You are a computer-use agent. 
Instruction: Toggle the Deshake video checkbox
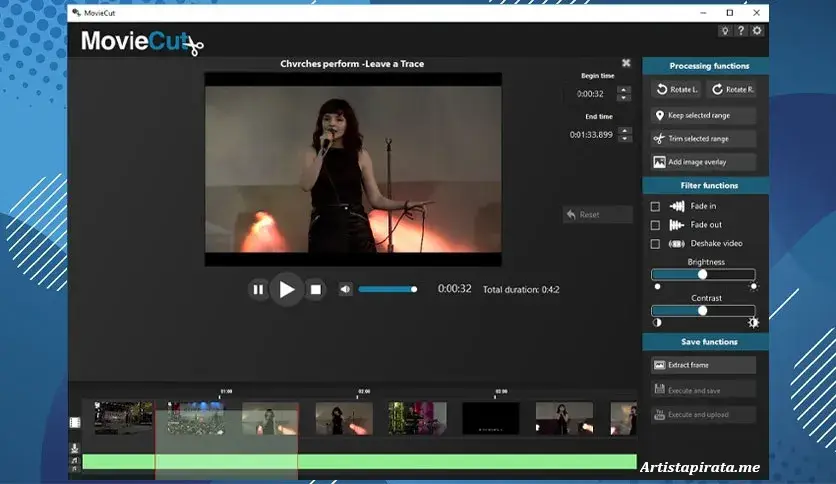click(x=656, y=244)
